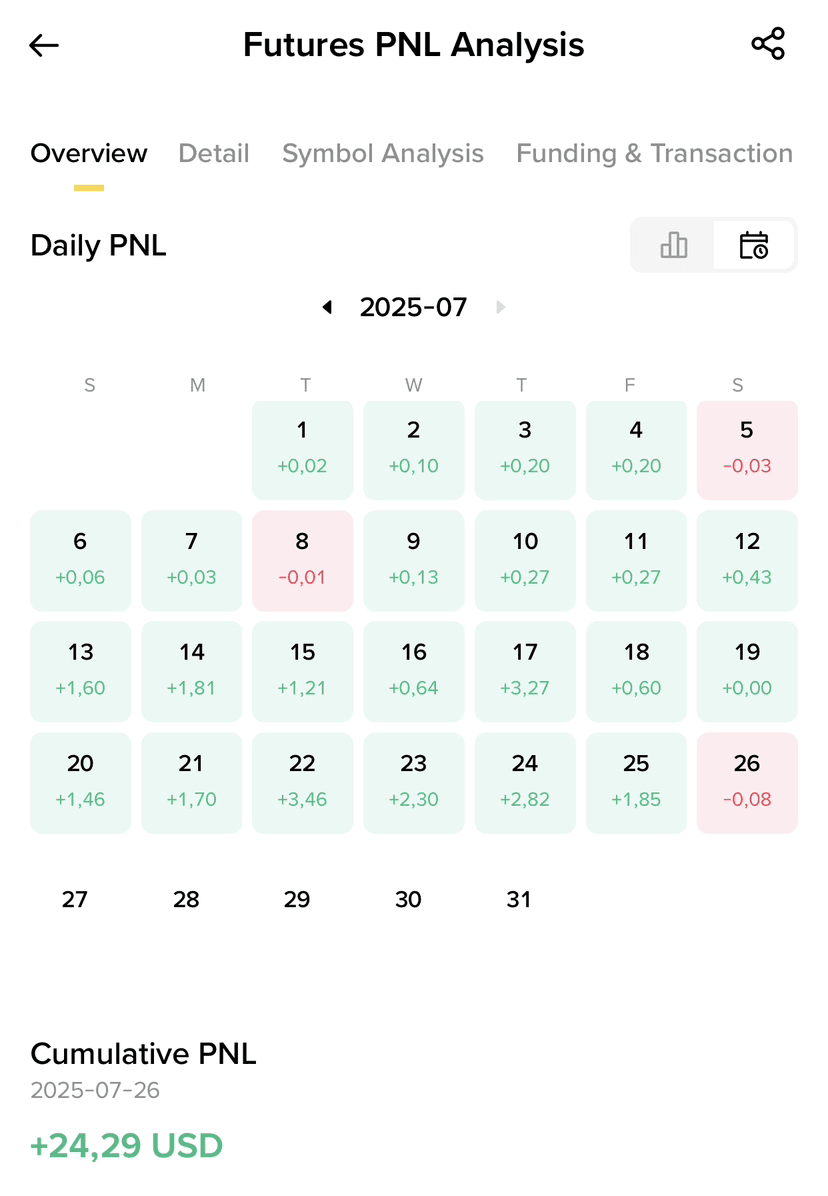828x1196 pixels.
Task: Tap the share icon
Action: pos(767,44)
